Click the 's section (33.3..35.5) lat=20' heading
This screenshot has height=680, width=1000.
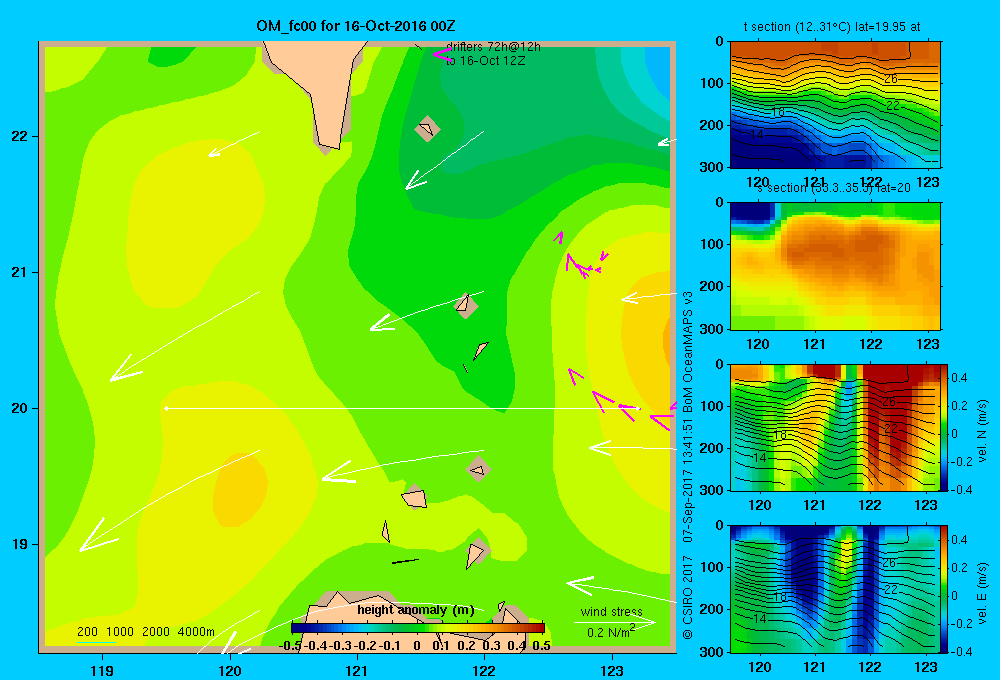click(833, 188)
